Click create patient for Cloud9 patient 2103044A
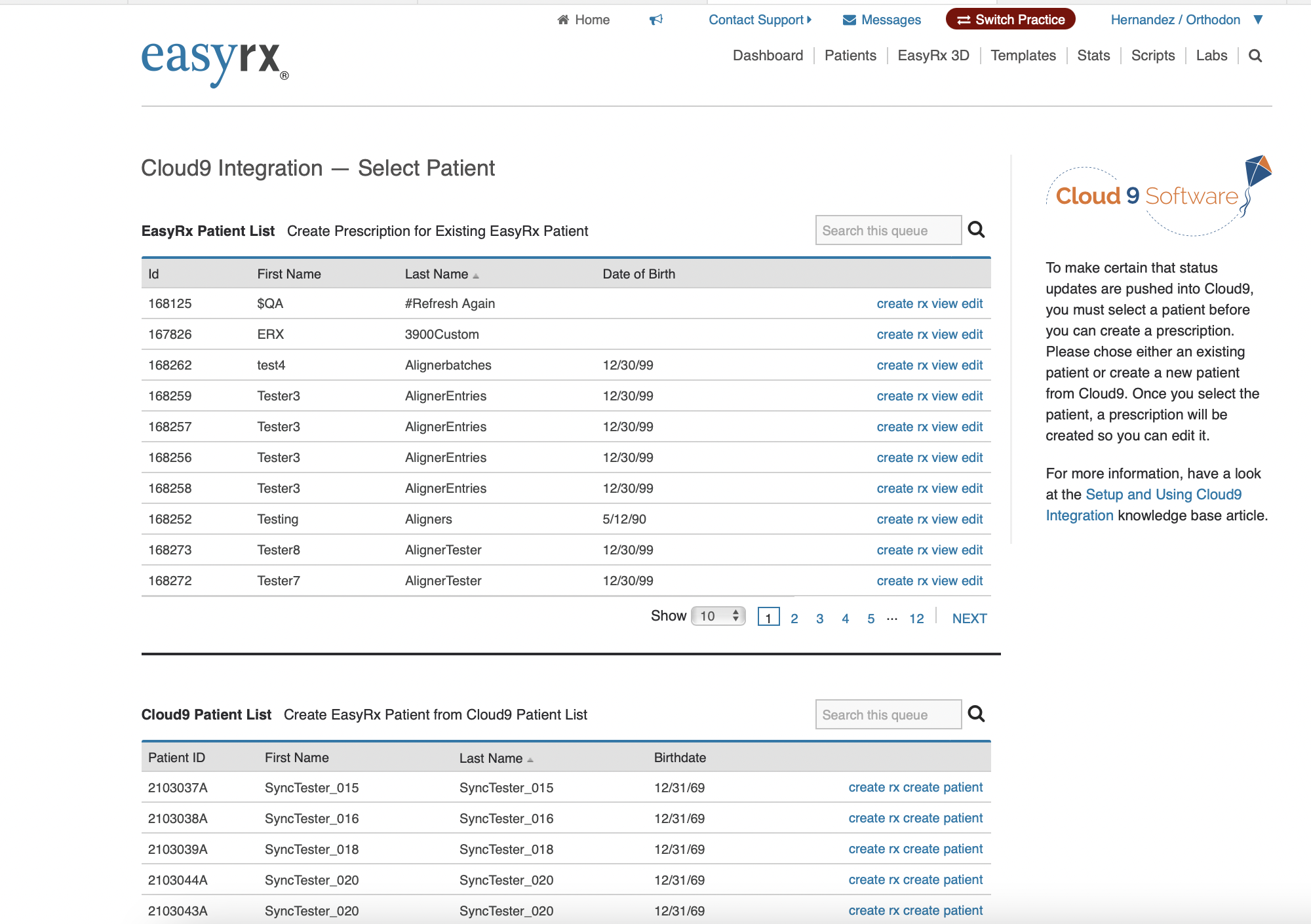Viewport: 1311px width, 924px height. coord(943,879)
